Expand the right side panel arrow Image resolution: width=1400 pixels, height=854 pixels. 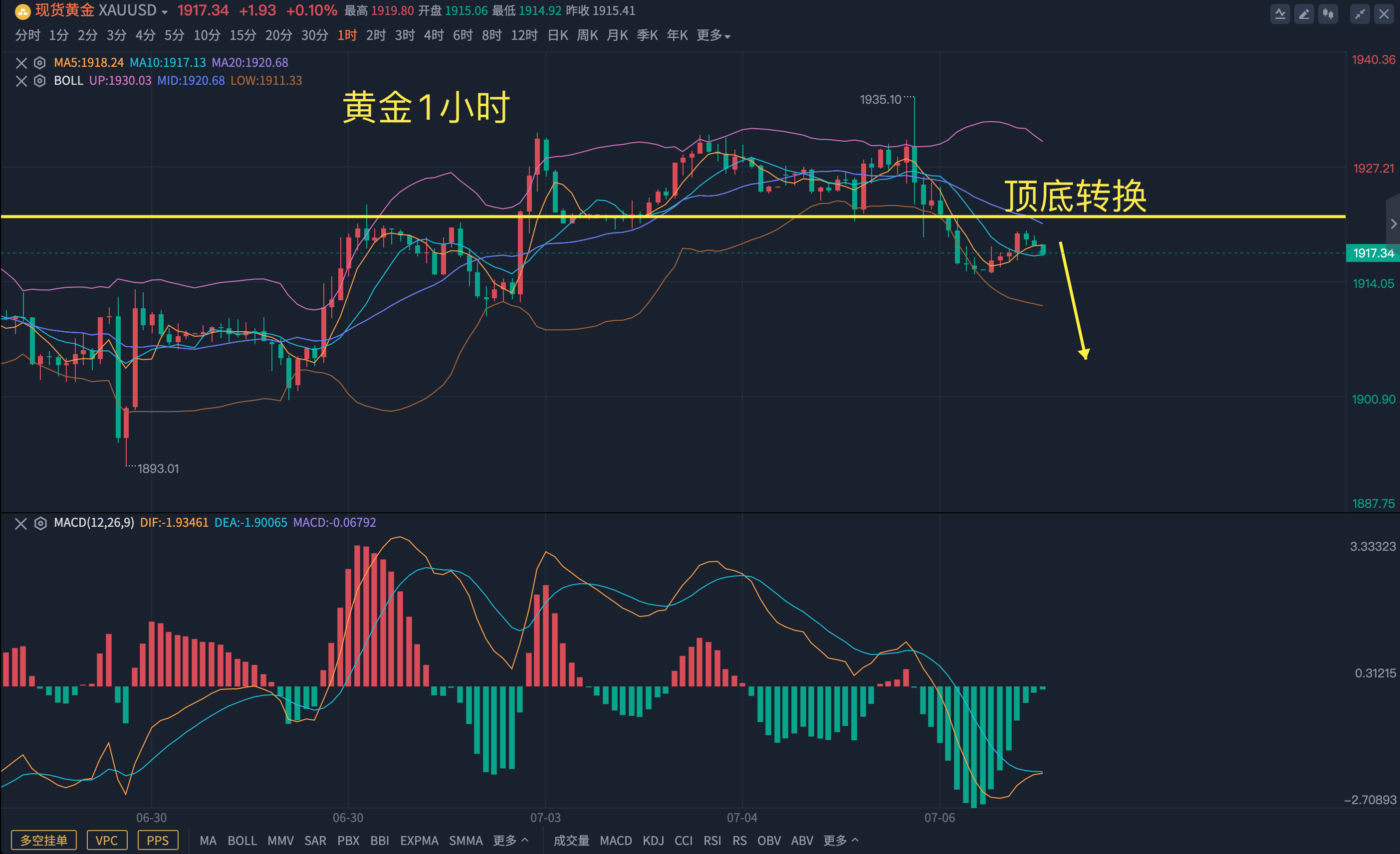1393,224
